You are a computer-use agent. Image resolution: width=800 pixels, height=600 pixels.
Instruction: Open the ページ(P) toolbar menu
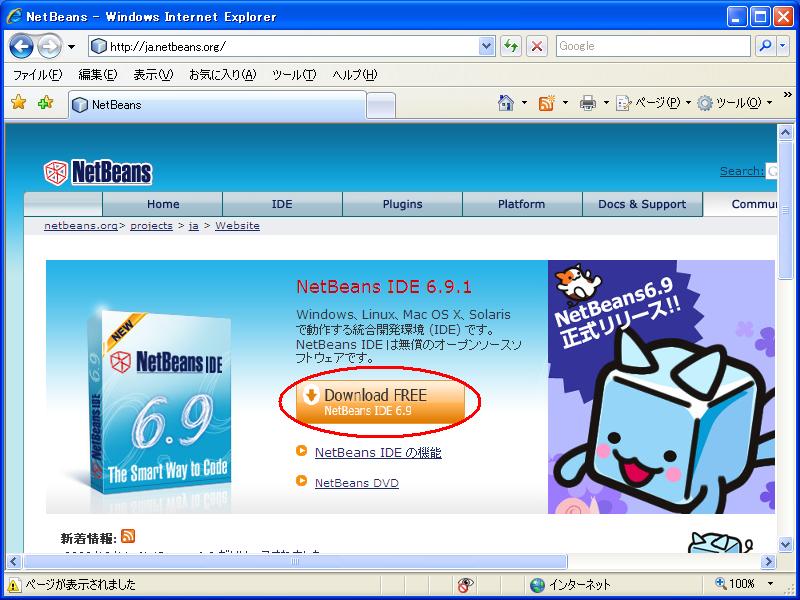pos(653,103)
